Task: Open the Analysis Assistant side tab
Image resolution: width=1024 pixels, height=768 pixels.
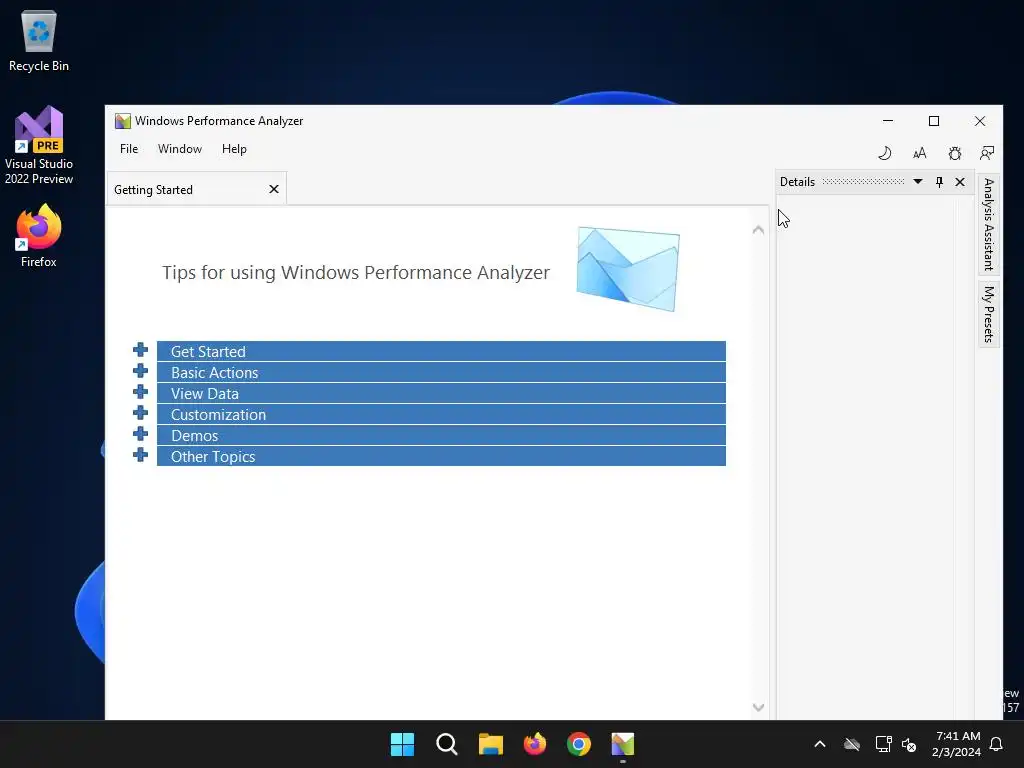Action: coord(989,225)
